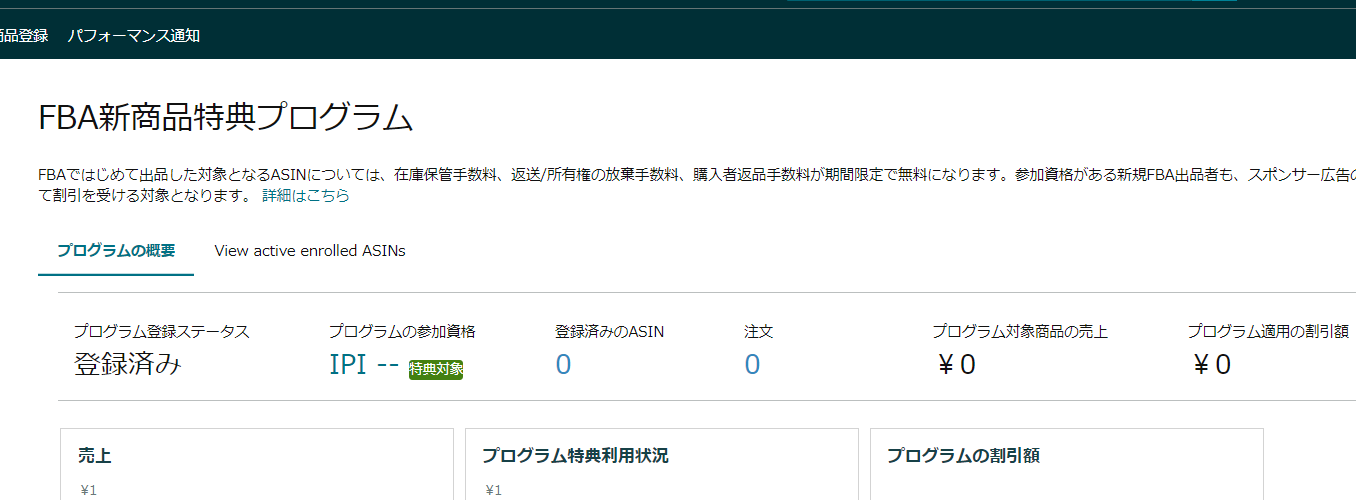Click the IPI -- eligibility link
The height and width of the screenshot is (500, 1356).
(364, 365)
